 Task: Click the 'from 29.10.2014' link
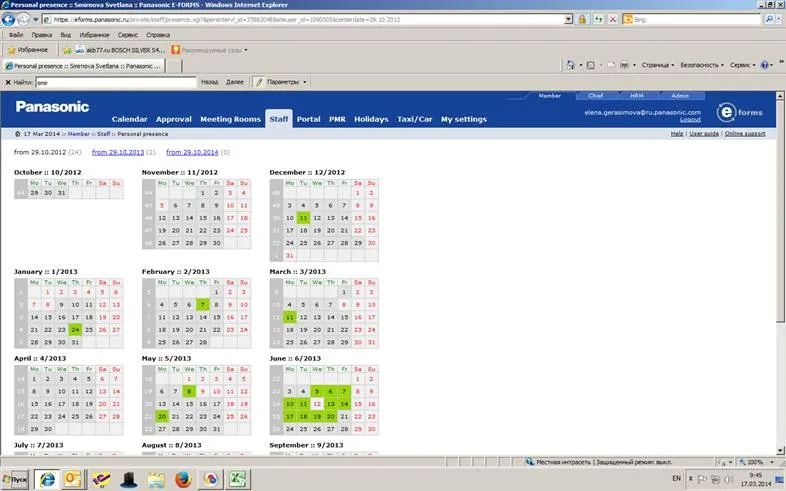(x=192, y=152)
